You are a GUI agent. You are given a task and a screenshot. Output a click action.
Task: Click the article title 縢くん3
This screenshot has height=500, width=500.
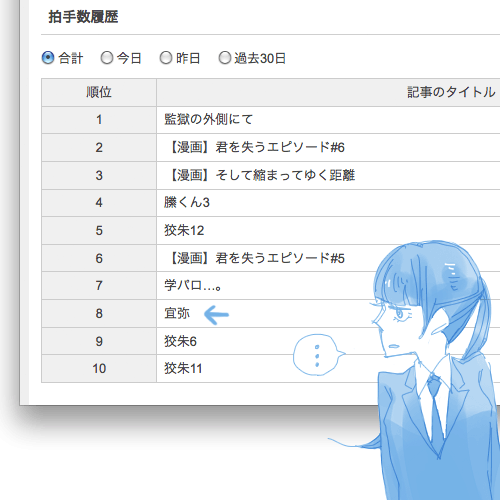(x=187, y=202)
